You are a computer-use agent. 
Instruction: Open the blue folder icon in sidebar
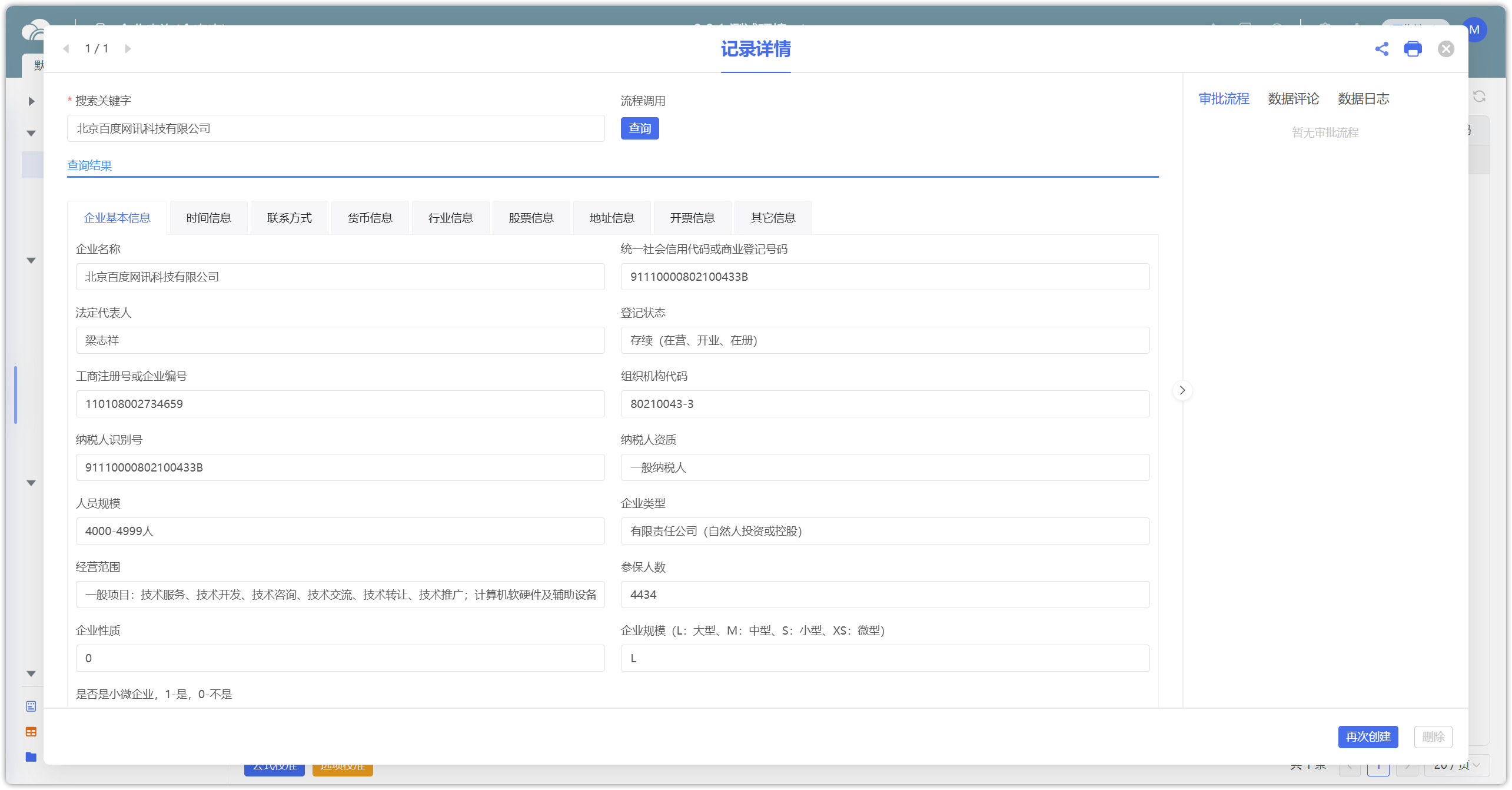[x=31, y=757]
